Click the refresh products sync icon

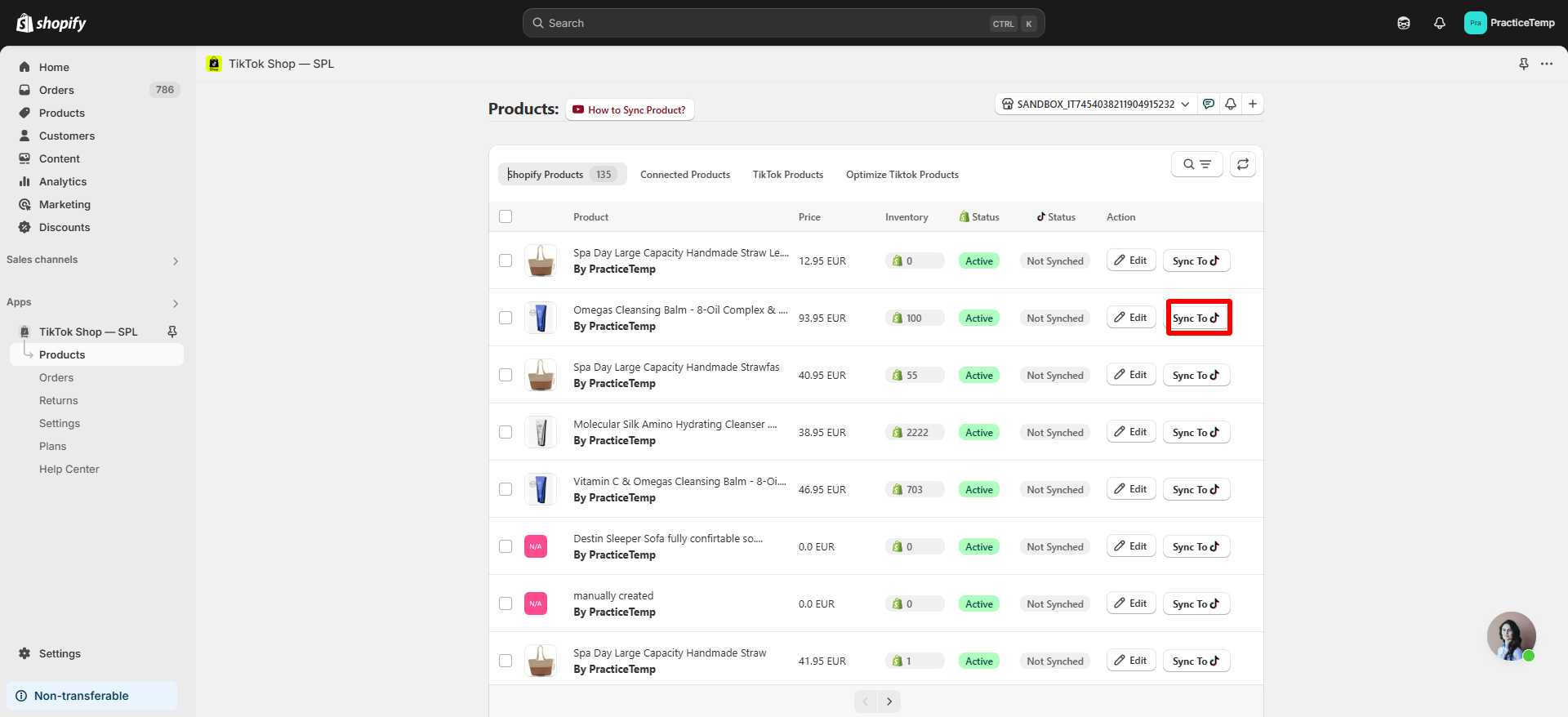(1242, 164)
